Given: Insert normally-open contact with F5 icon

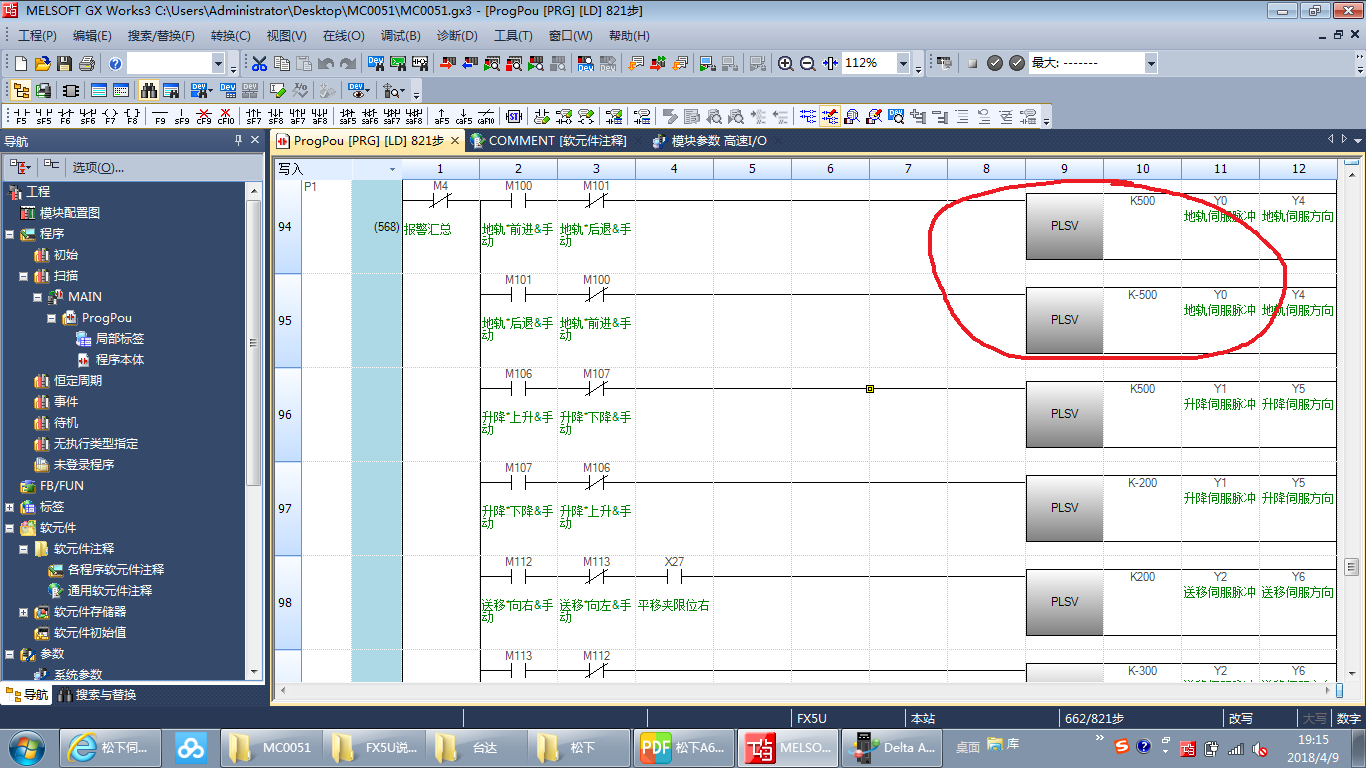Looking at the screenshot, I should pos(20,116).
